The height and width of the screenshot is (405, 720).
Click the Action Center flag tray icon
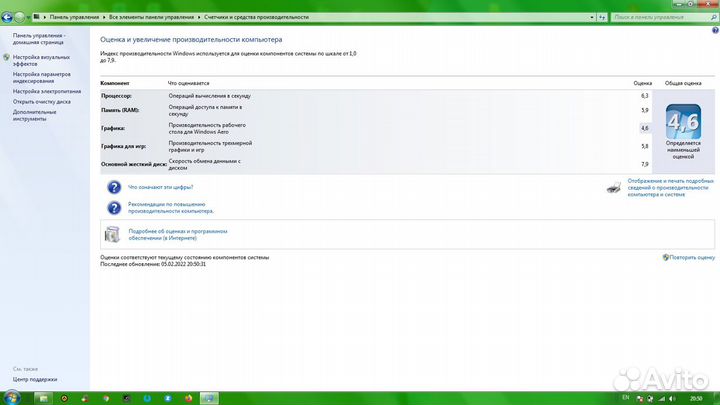[640, 399]
